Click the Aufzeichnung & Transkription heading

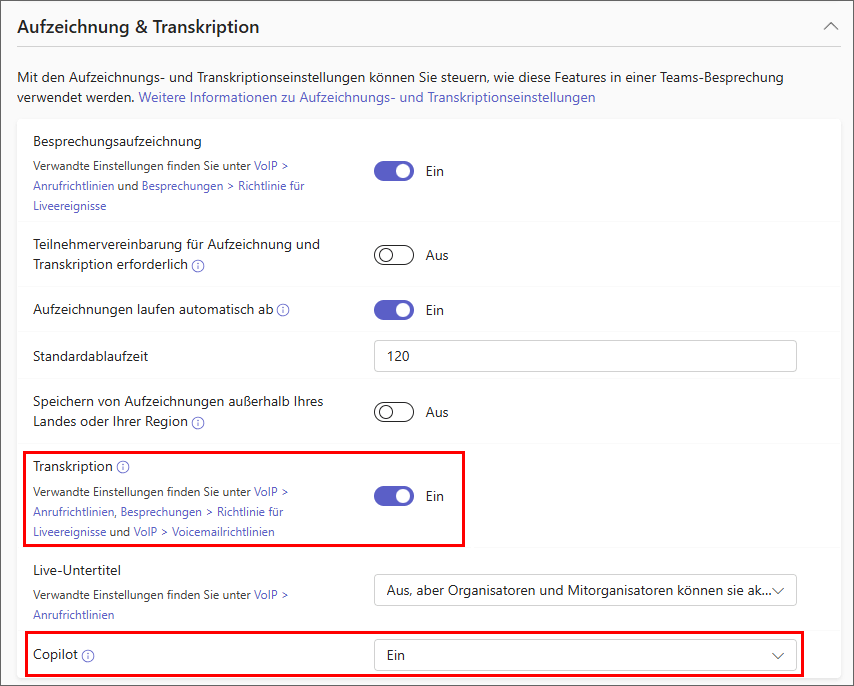138,27
